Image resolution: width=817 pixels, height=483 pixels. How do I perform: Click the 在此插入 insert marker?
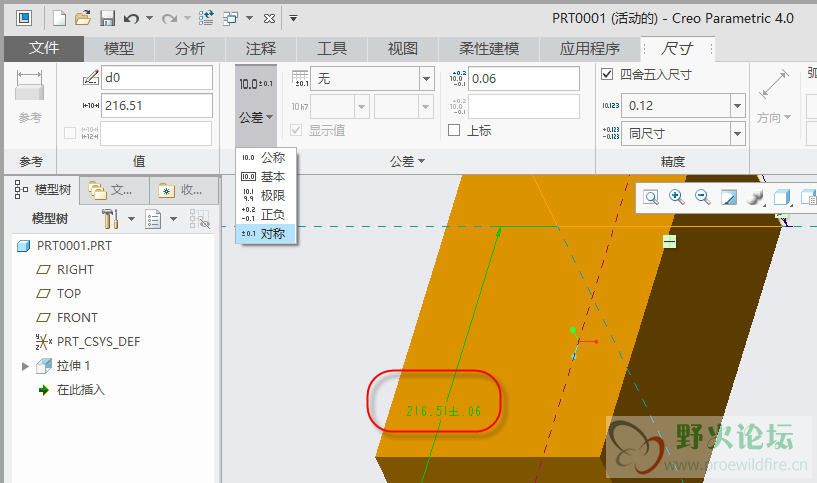(x=81, y=390)
